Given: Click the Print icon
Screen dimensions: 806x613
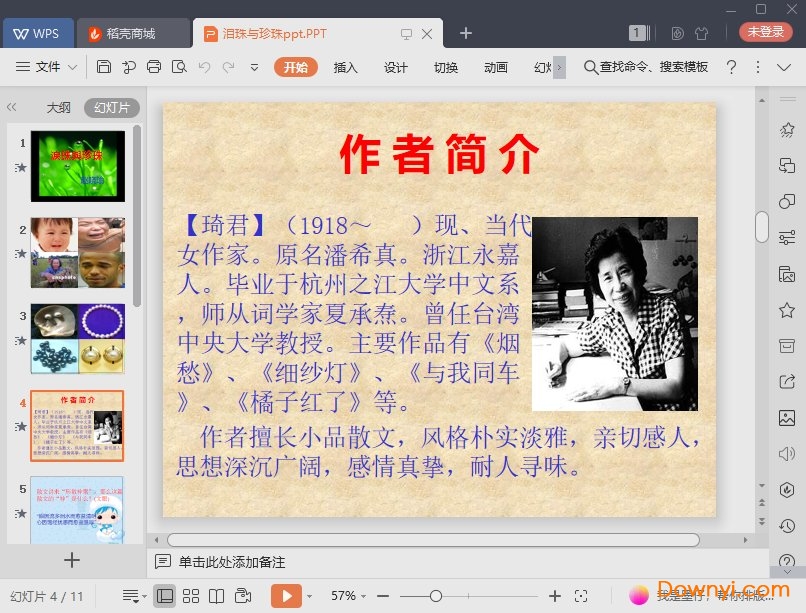Looking at the screenshot, I should coord(154,67).
